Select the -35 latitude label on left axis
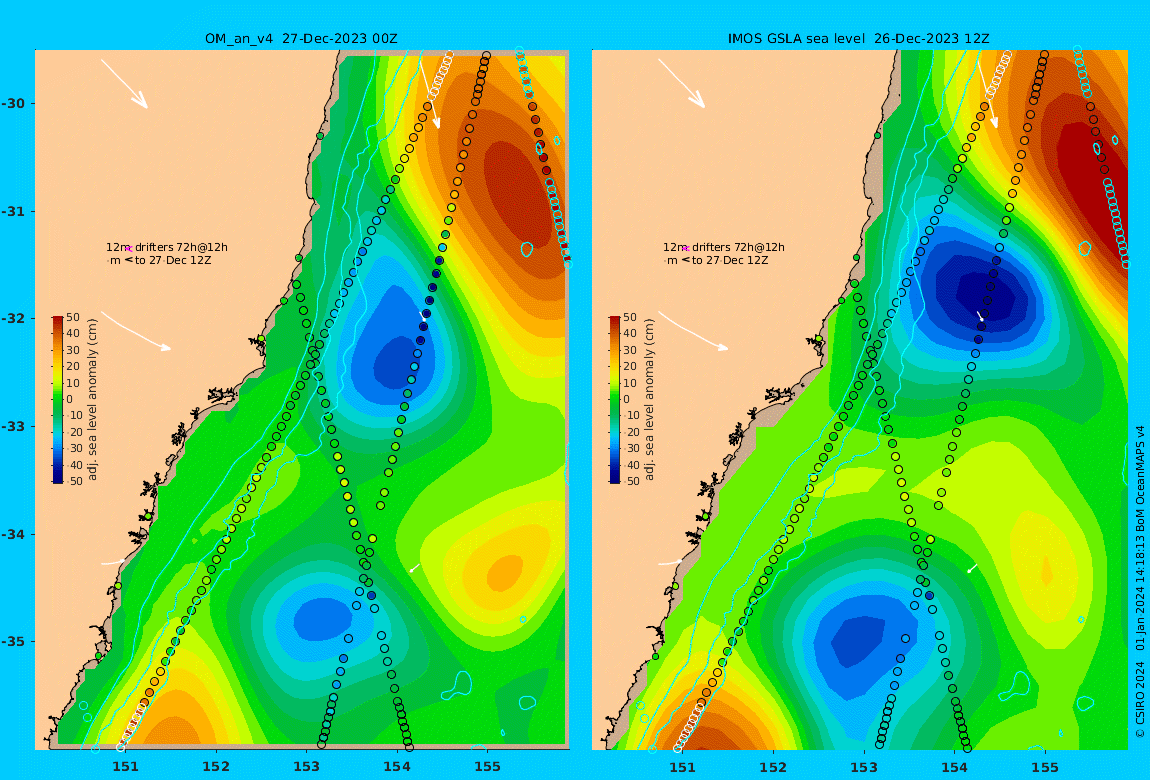 12,642
